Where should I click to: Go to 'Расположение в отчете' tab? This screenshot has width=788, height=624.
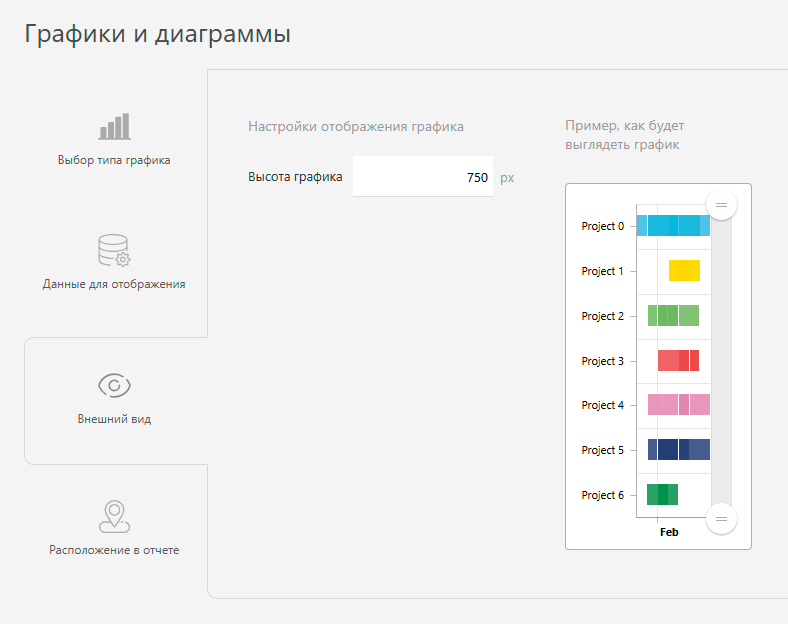pyautogui.click(x=114, y=529)
